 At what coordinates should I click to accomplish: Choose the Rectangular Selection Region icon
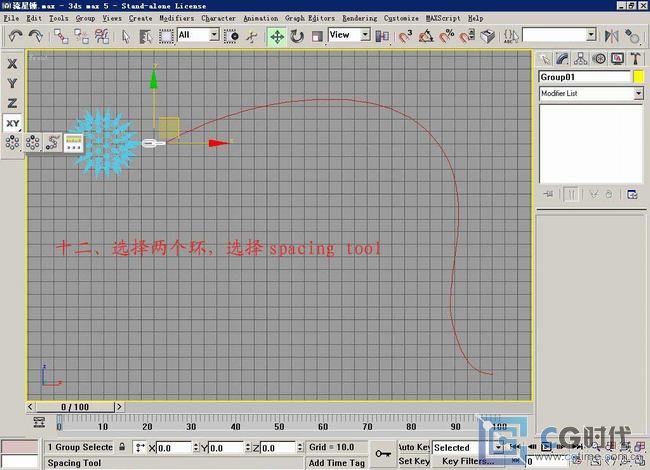click(x=166, y=36)
